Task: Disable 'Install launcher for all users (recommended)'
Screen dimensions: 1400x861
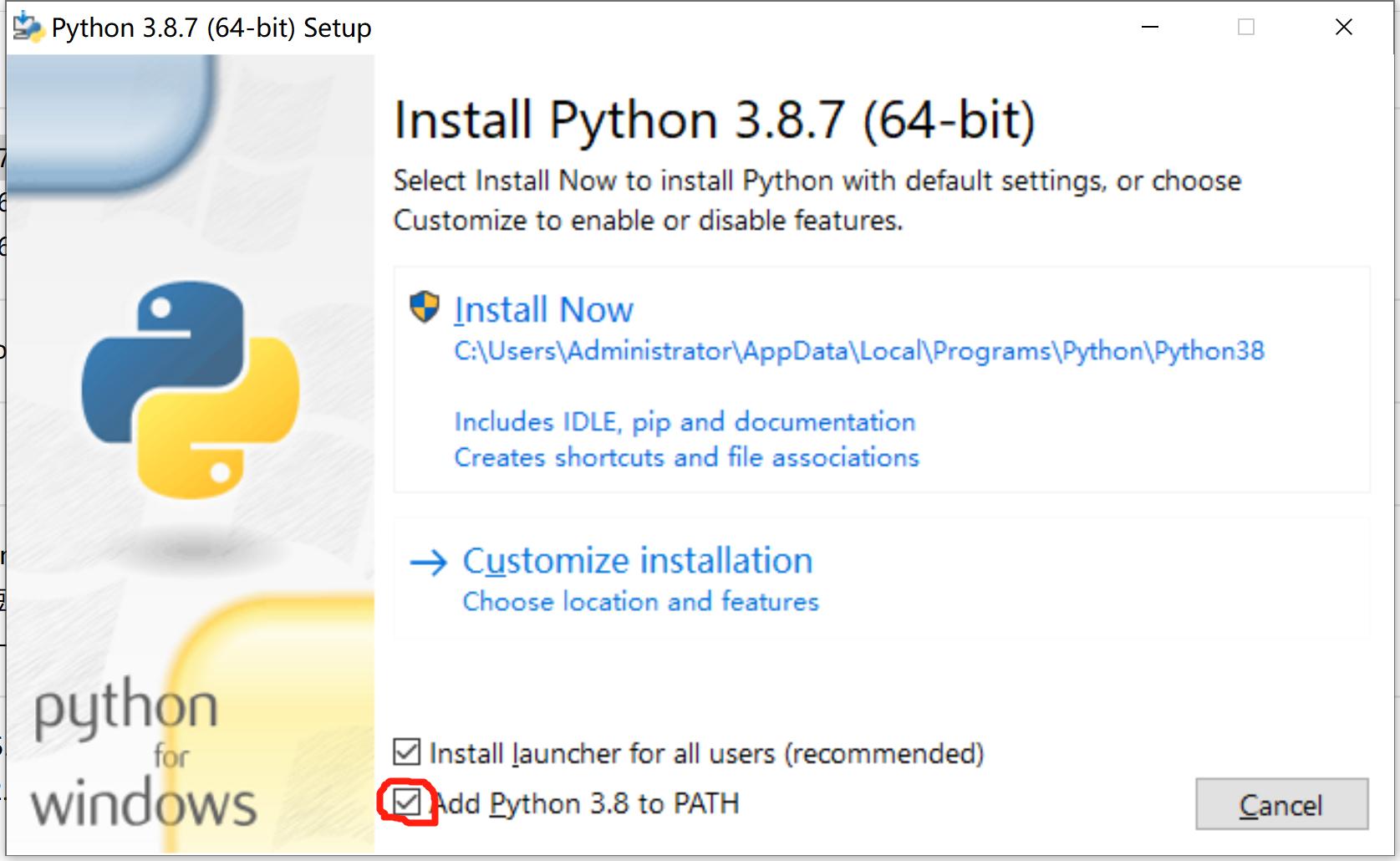Action: tap(407, 752)
